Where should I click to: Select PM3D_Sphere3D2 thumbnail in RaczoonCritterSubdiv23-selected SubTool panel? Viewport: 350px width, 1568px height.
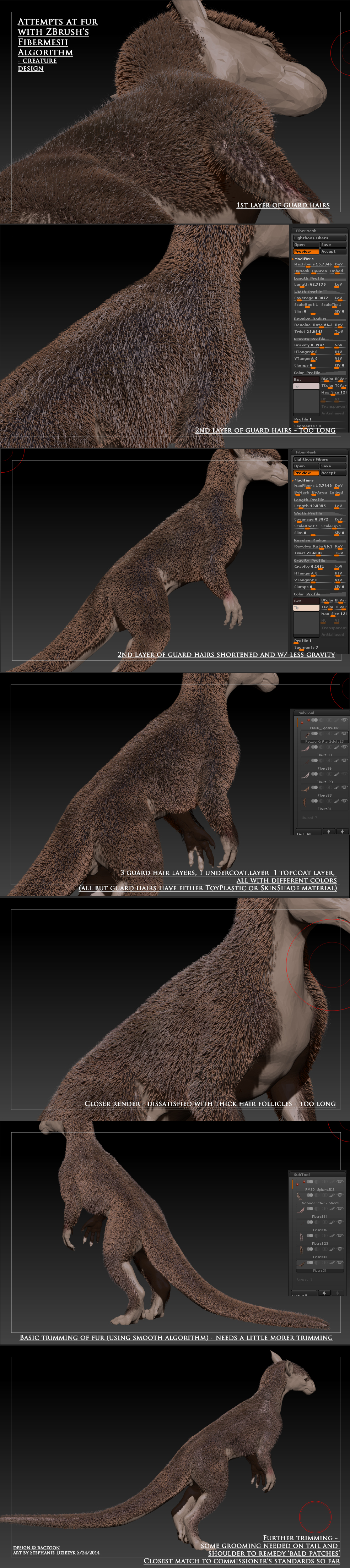coord(306,722)
